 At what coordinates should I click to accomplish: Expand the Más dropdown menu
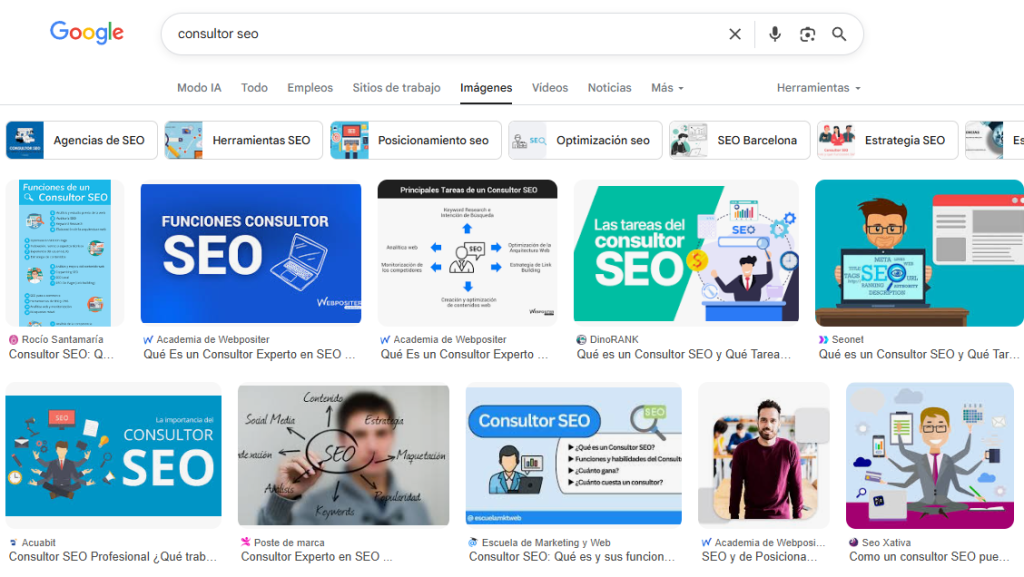pos(667,87)
